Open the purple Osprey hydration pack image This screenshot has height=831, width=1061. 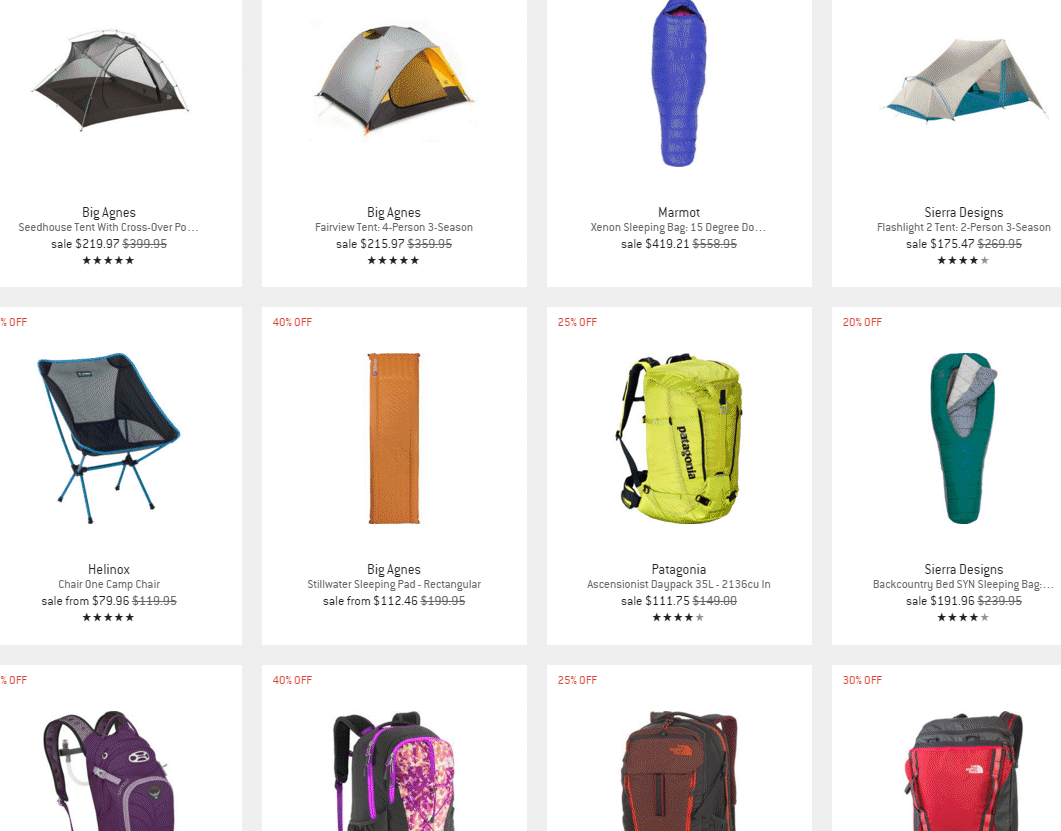(108, 771)
